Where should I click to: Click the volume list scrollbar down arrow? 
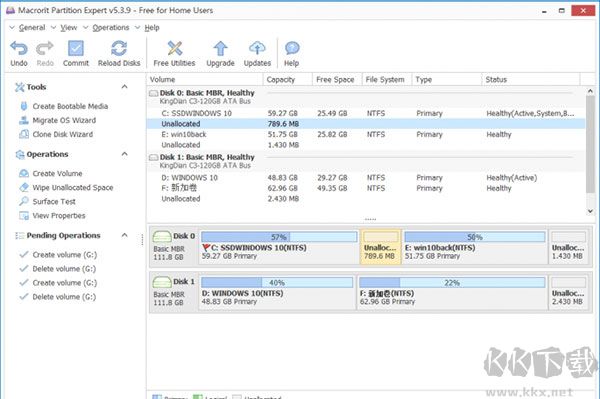pyautogui.click(x=590, y=211)
